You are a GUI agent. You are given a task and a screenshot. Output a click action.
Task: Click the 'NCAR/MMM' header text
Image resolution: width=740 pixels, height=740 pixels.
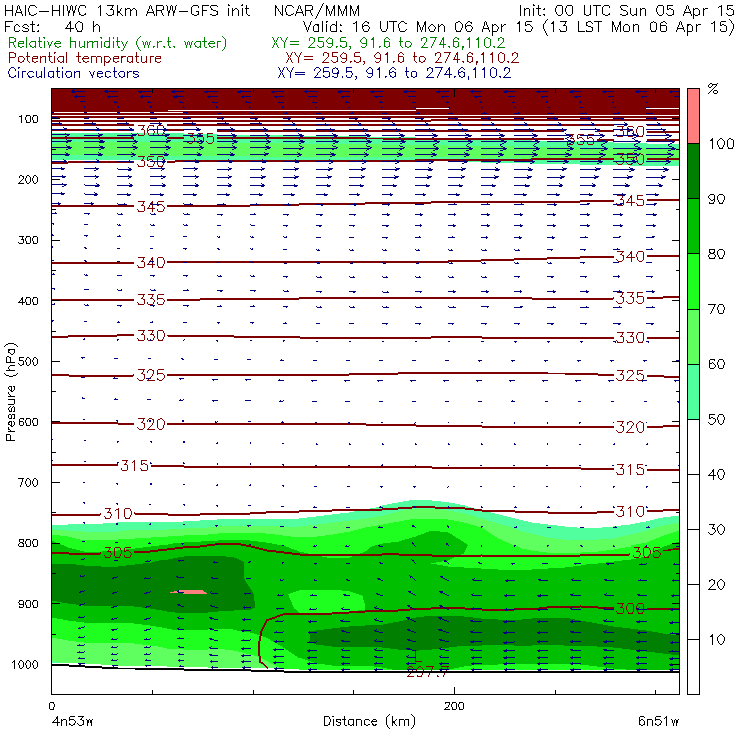tap(317, 11)
